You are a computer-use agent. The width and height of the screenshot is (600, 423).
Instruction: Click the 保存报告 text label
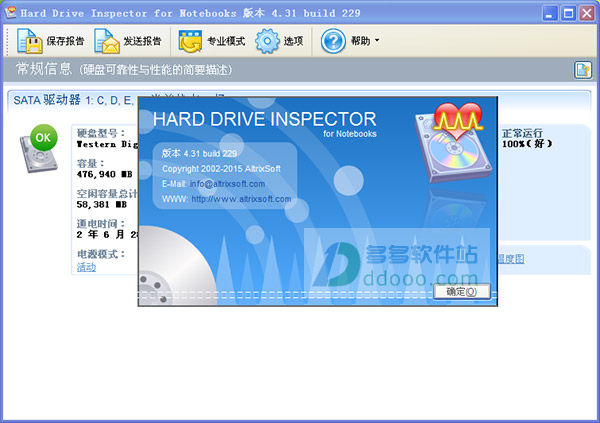coord(65,41)
